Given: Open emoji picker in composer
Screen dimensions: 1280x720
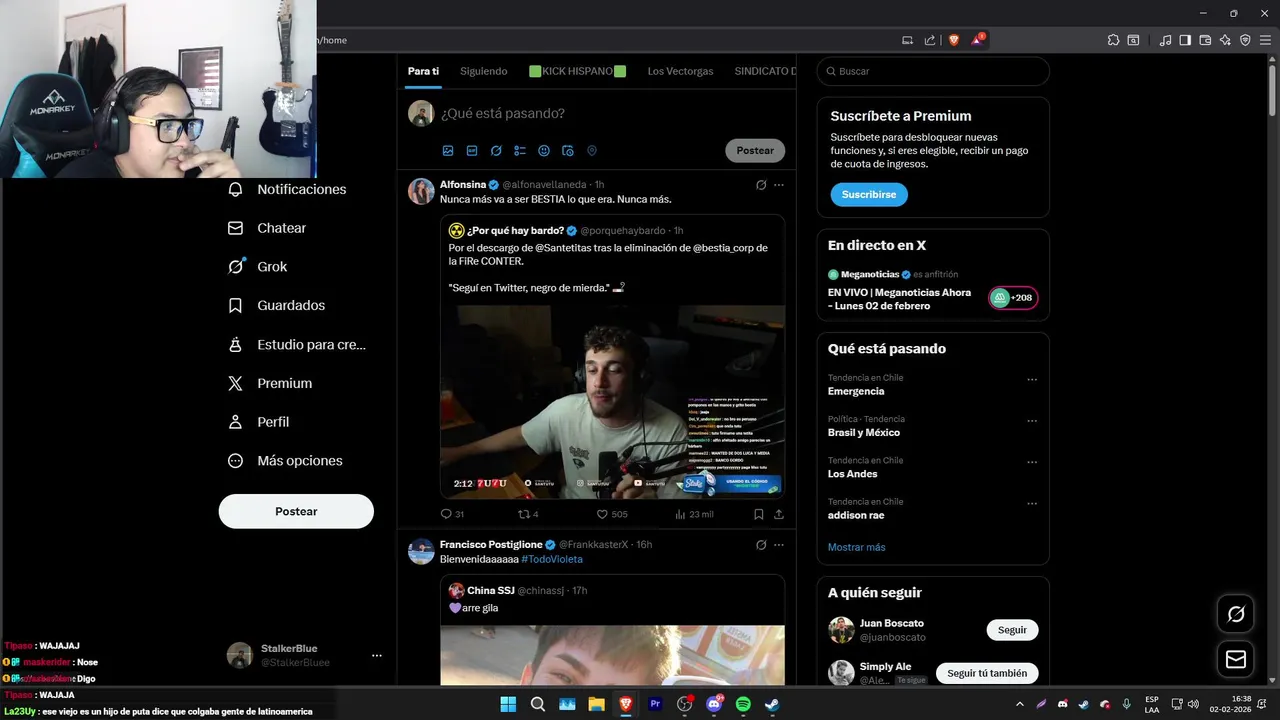Looking at the screenshot, I should pos(544,151).
